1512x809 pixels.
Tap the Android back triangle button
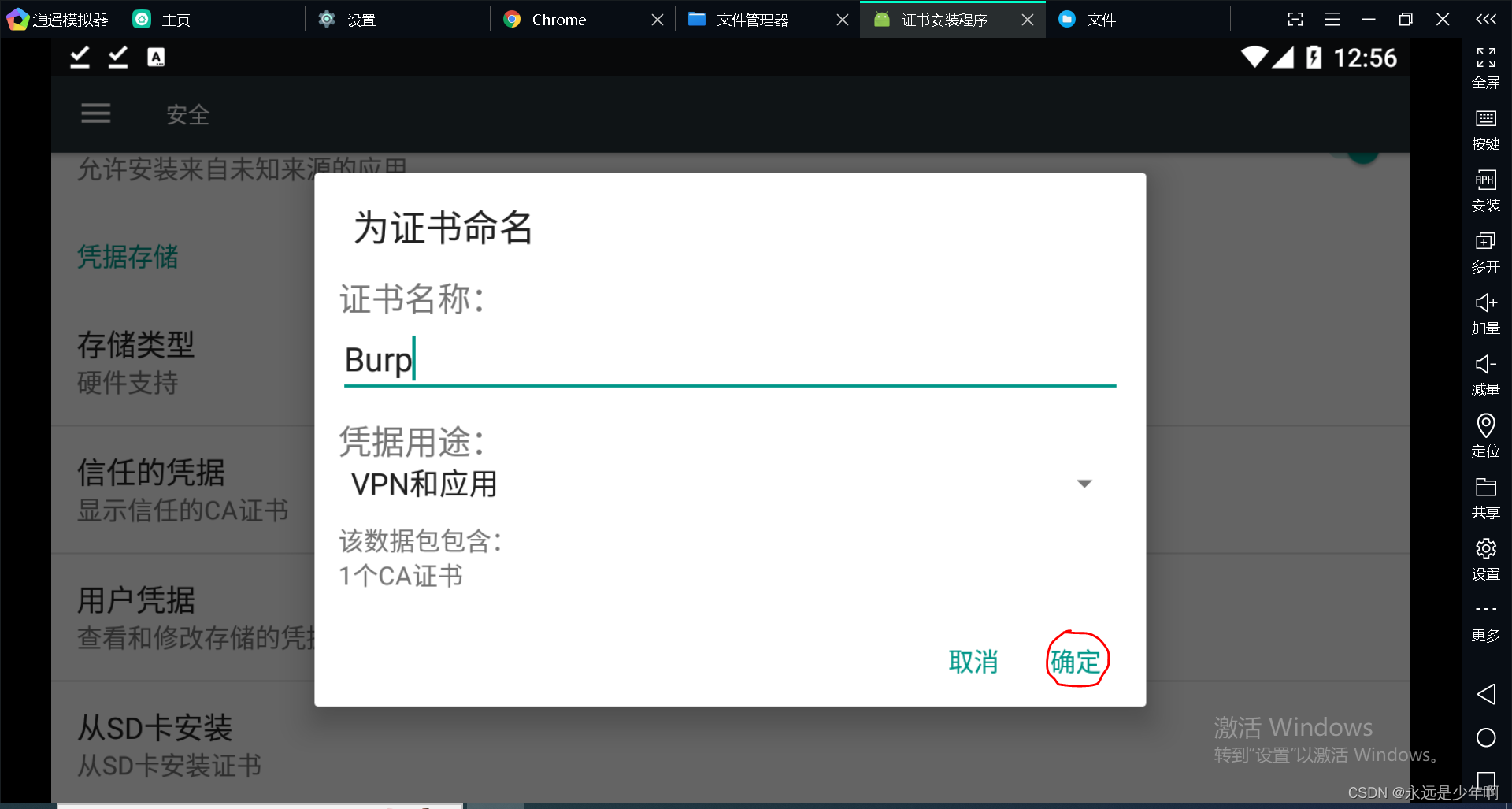pyautogui.click(x=1486, y=694)
